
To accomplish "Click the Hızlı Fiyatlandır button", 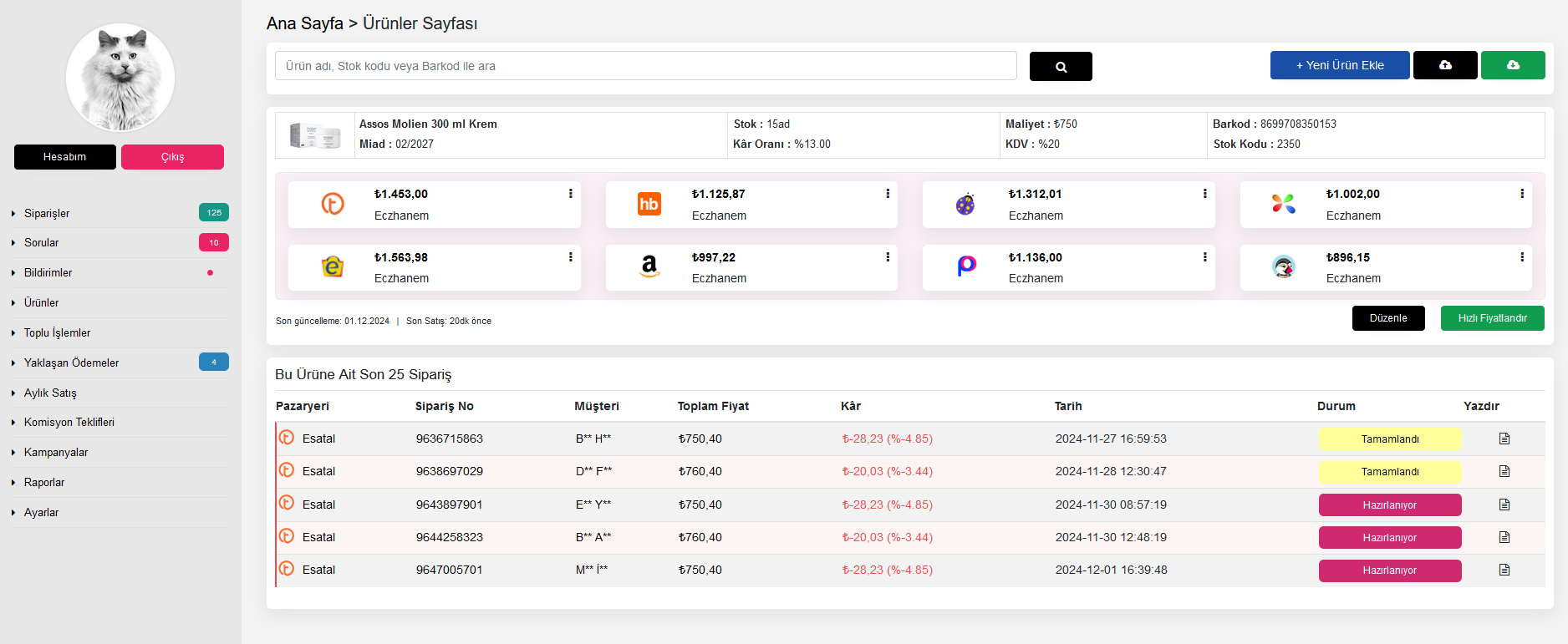I will (1491, 318).
